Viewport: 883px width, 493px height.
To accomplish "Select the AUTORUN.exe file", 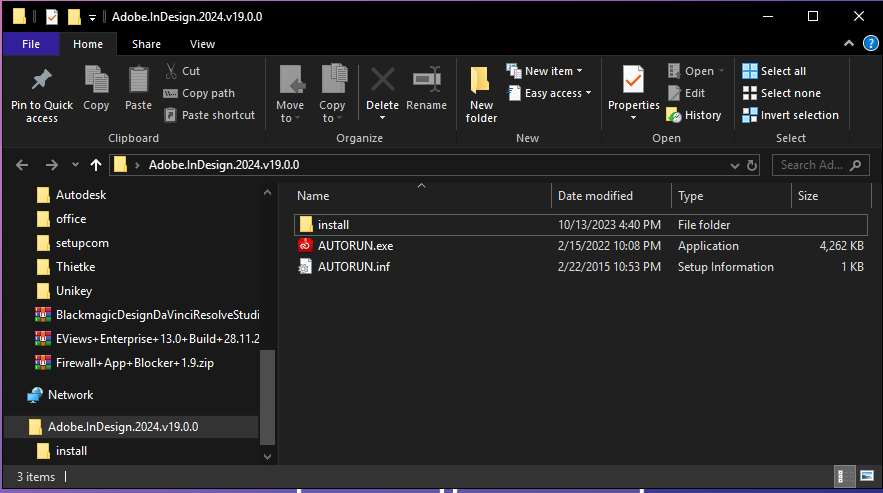I will (x=355, y=246).
